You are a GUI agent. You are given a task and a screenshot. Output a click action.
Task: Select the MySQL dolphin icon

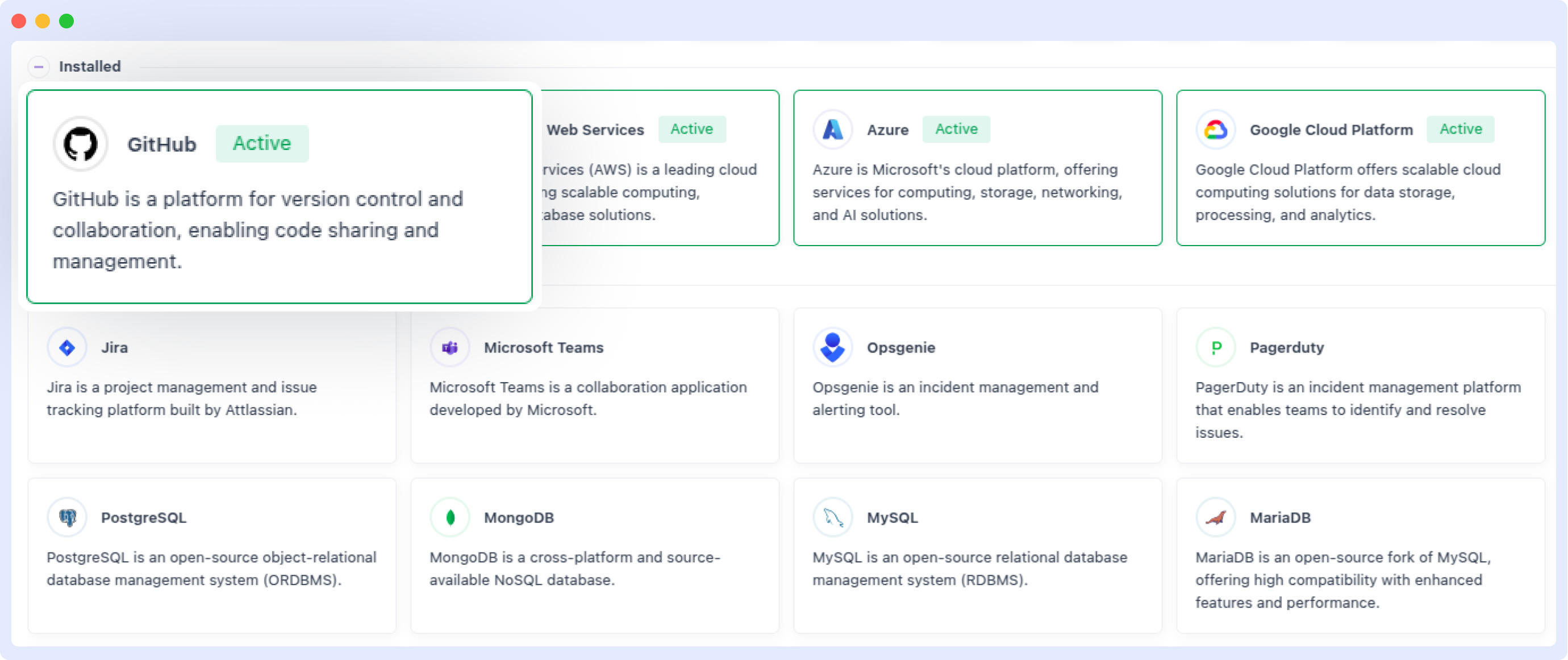pos(832,517)
